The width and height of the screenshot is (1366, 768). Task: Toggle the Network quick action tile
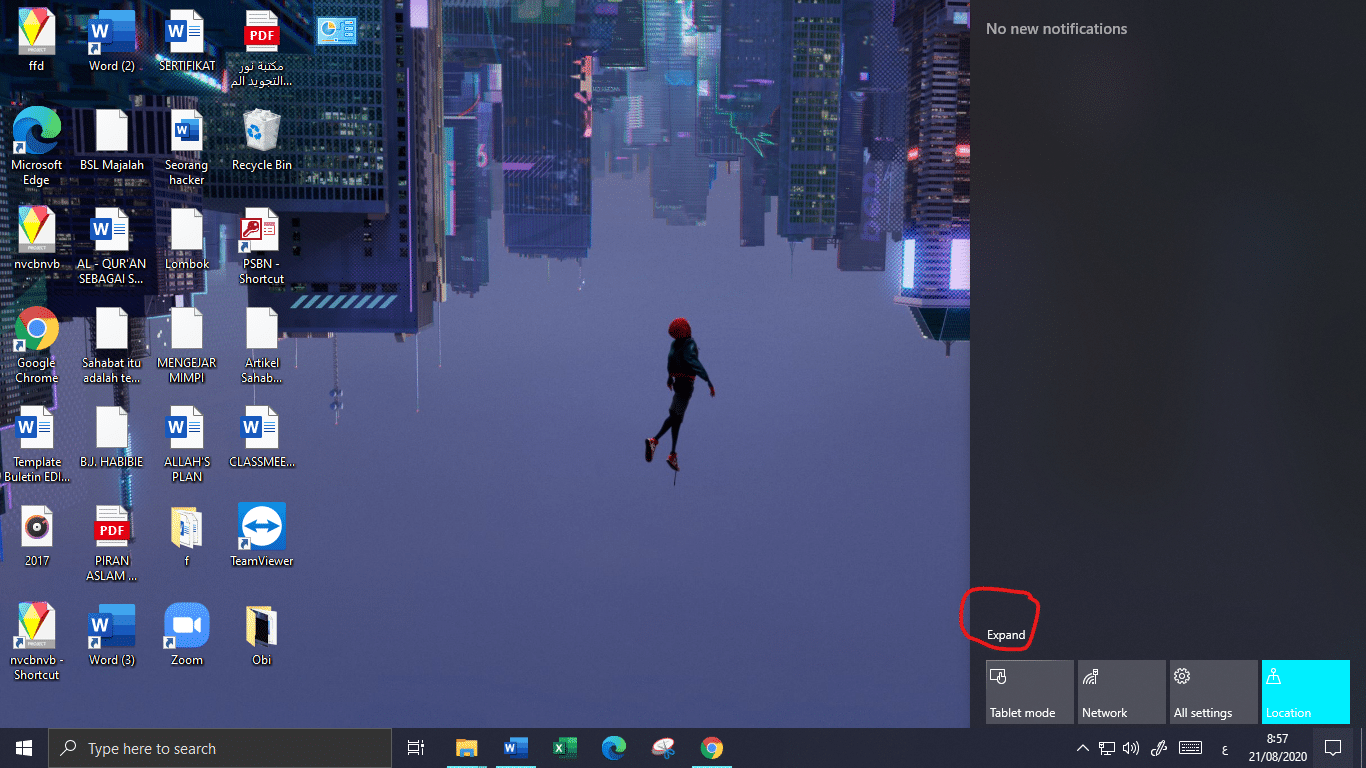click(x=1121, y=692)
